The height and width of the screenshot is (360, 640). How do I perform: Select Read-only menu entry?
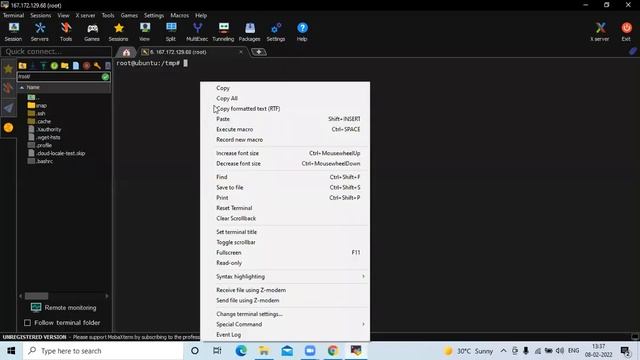pyautogui.click(x=285, y=263)
